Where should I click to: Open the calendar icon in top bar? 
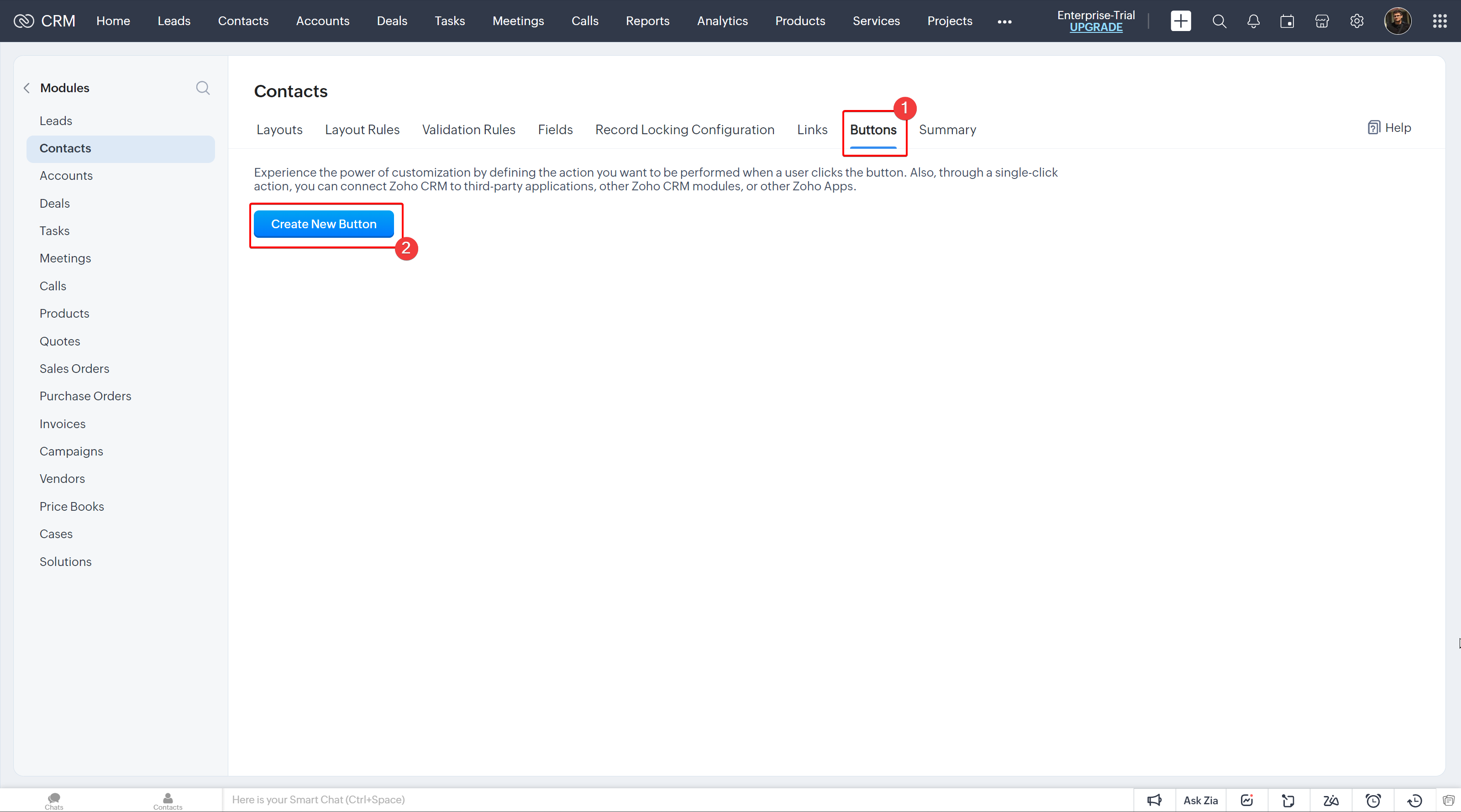[1287, 21]
